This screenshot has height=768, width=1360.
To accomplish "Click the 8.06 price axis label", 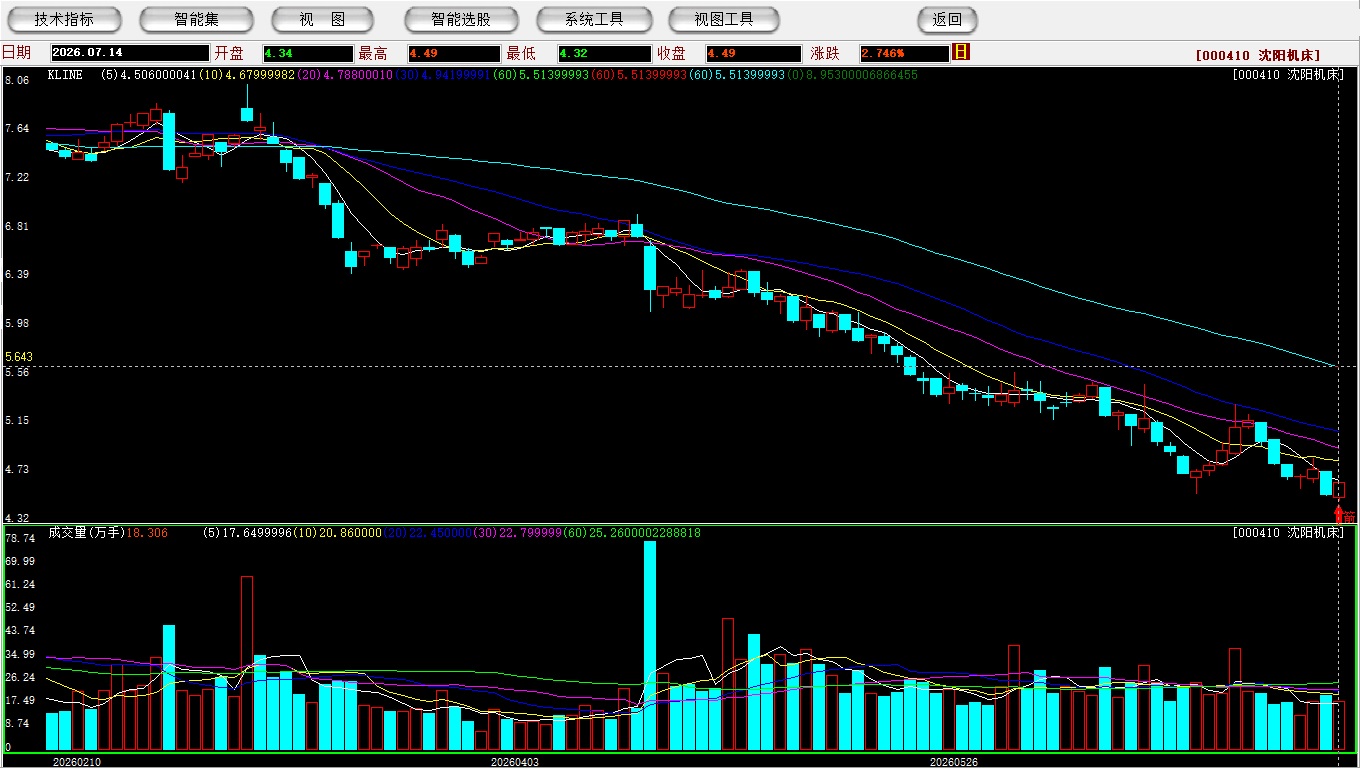I will 16,80.
